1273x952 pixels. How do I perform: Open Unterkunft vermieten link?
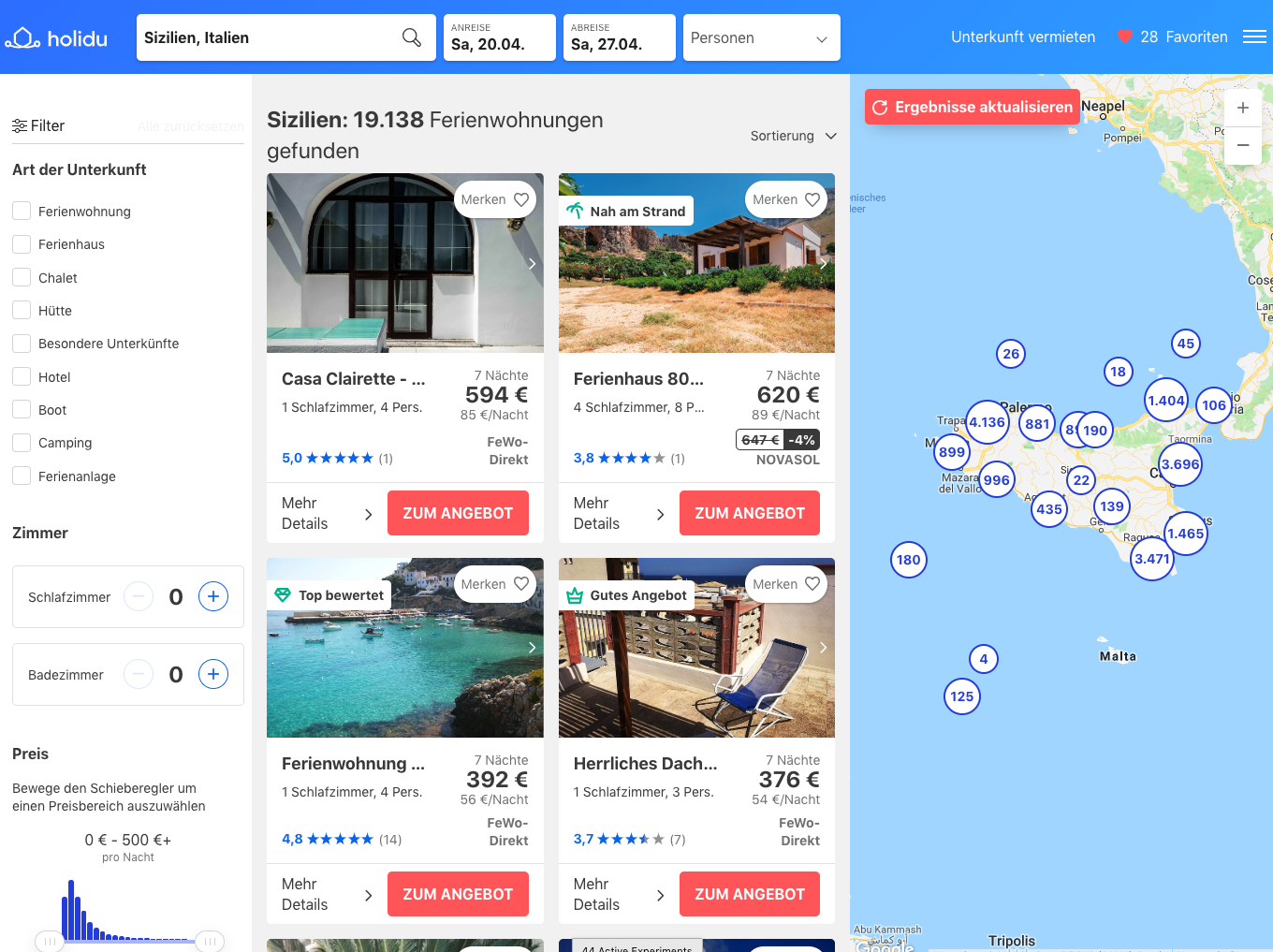click(1022, 37)
